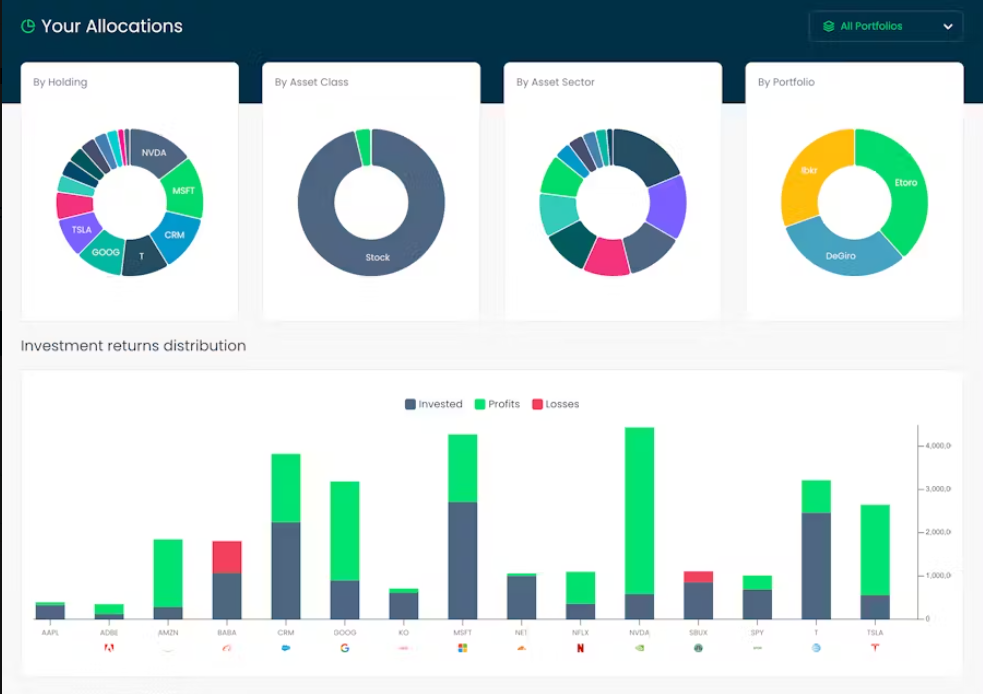Click the SBUX red losses bar segment

[698, 577]
